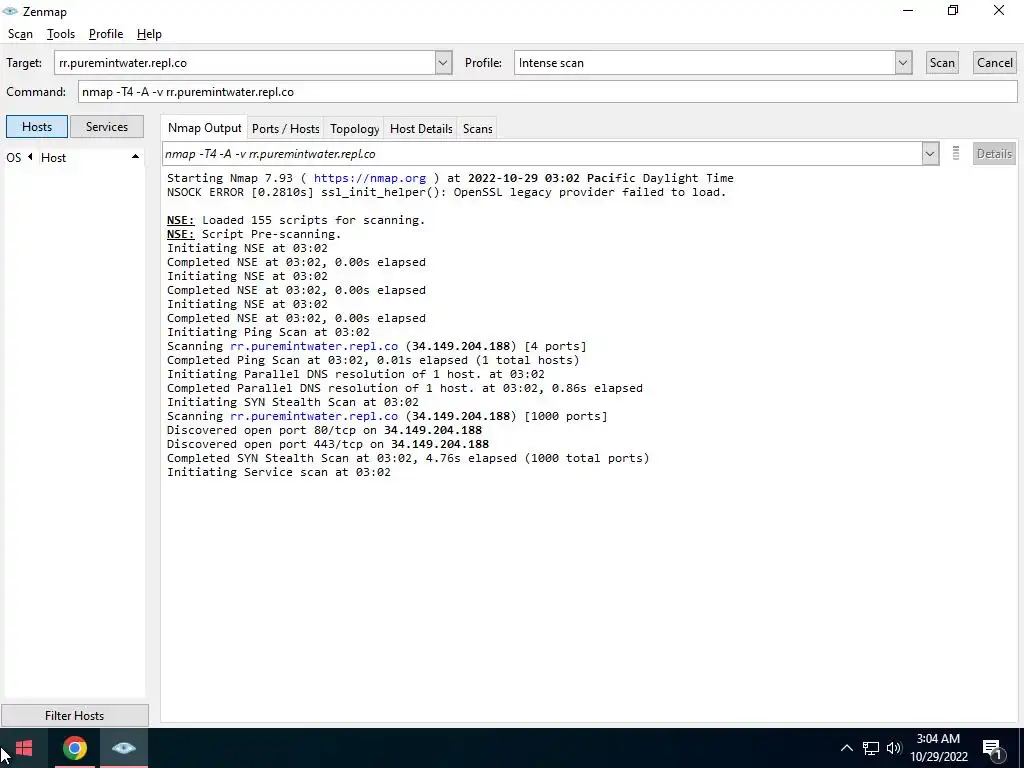Image resolution: width=1024 pixels, height=768 pixels.
Task: Switch to the Topology tab
Action: [x=354, y=129]
